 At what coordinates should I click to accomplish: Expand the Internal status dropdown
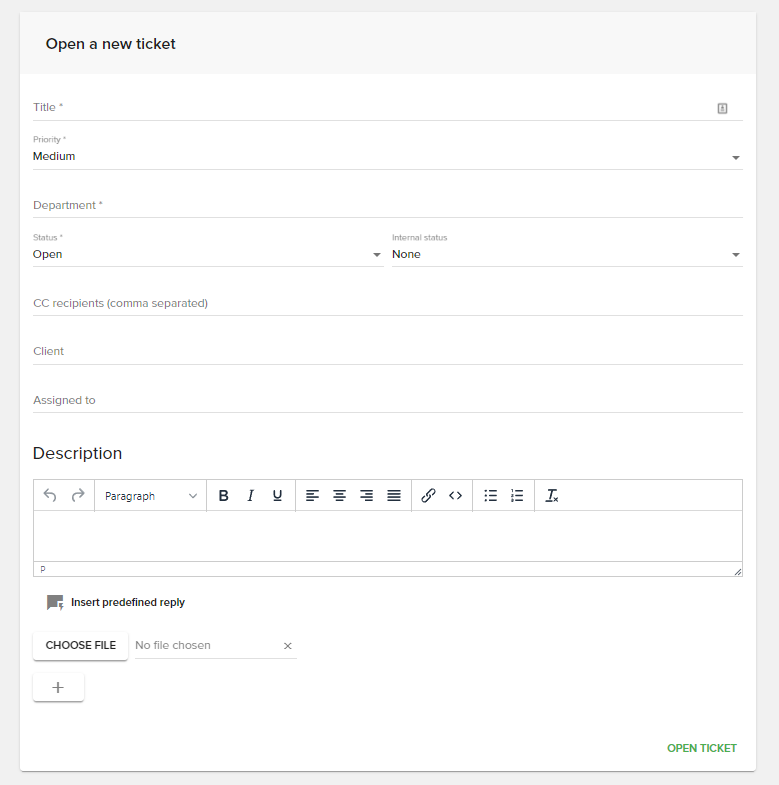(x=566, y=255)
